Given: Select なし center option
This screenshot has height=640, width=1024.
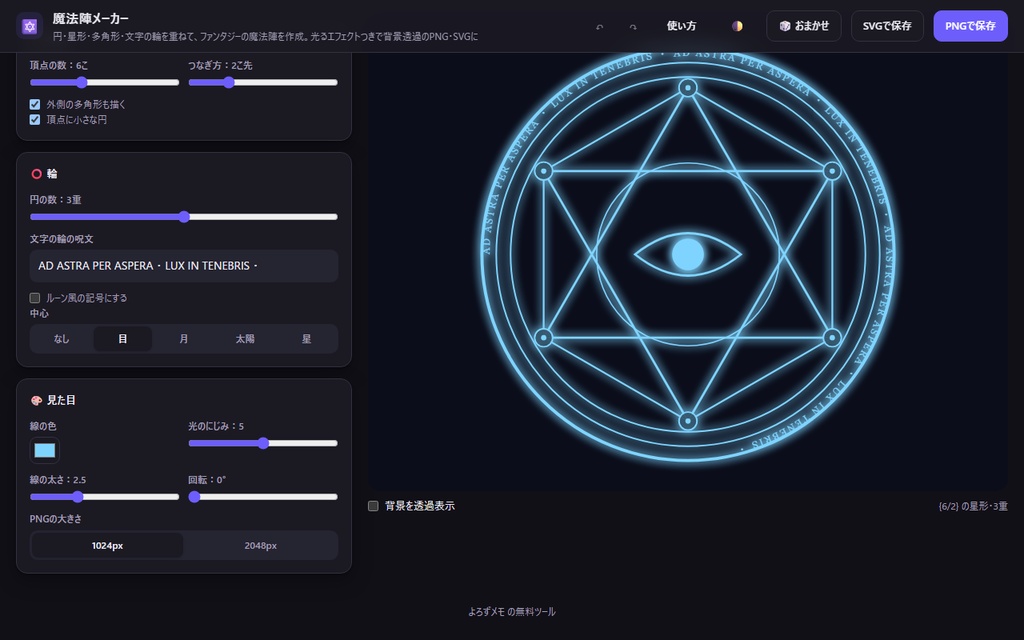Looking at the screenshot, I should pyautogui.click(x=61, y=339).
